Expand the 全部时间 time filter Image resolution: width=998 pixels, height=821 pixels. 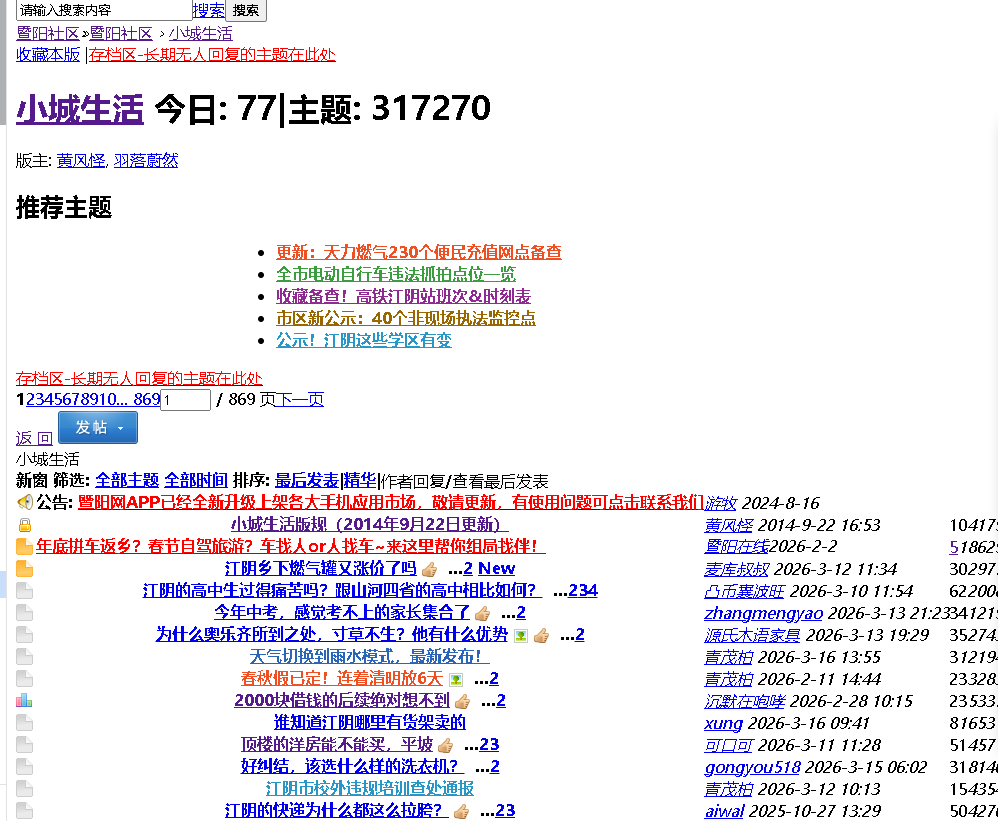click(196, 481)
